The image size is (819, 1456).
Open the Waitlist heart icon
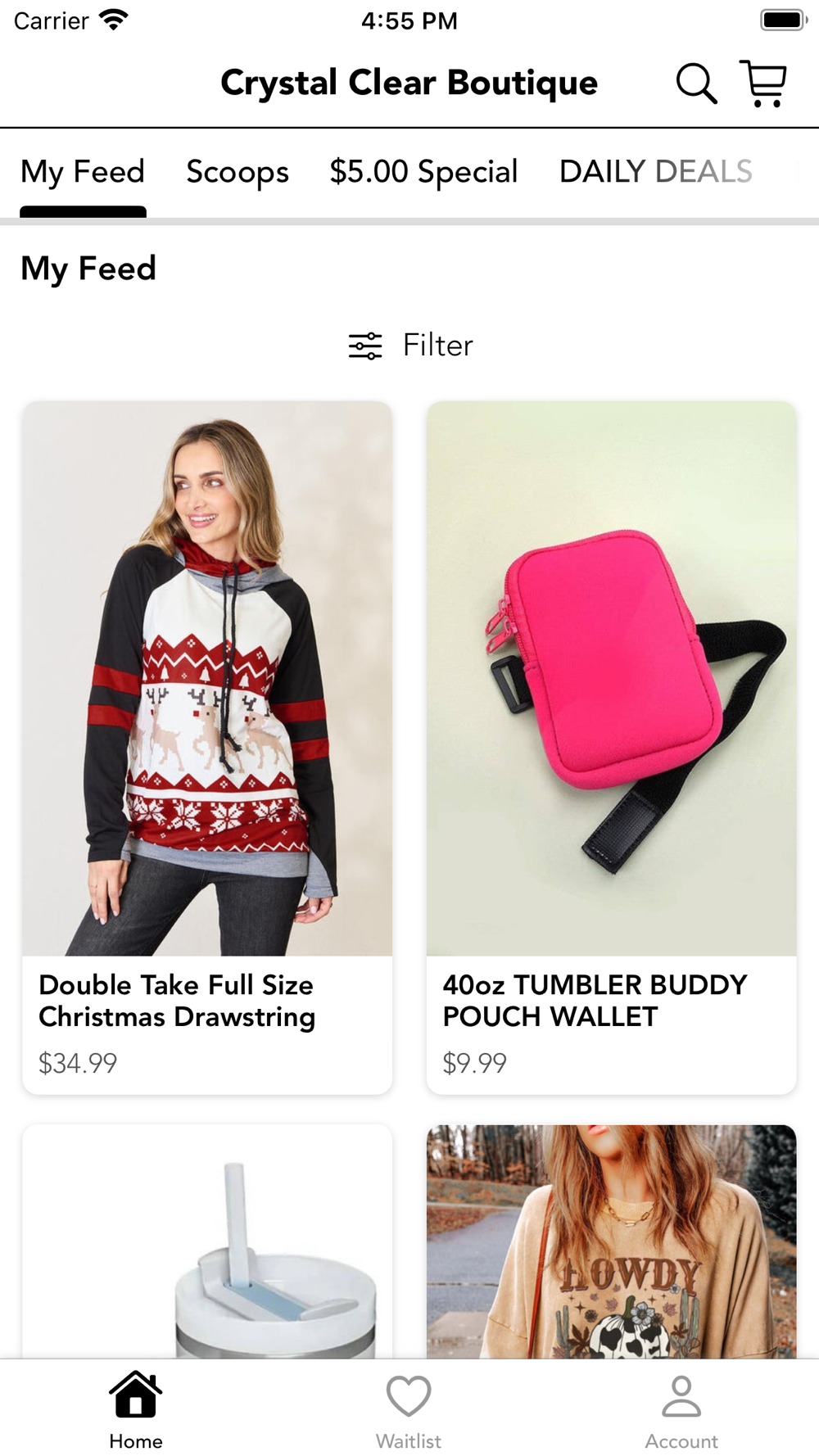point(409,1395)
